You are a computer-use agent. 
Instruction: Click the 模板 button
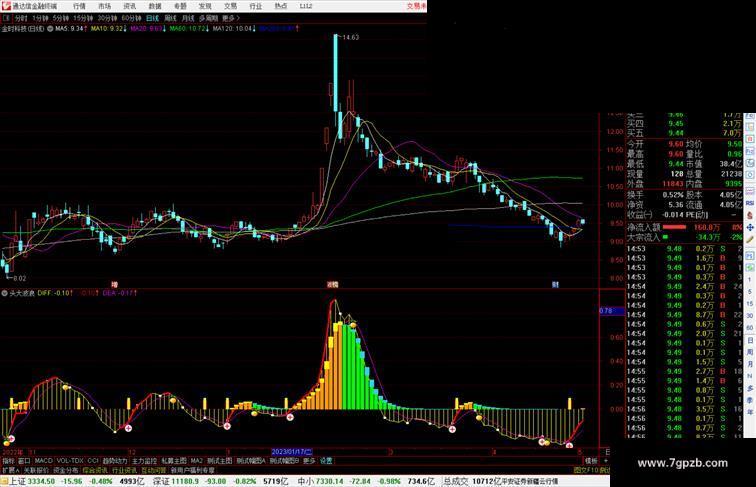coord(591,461)
